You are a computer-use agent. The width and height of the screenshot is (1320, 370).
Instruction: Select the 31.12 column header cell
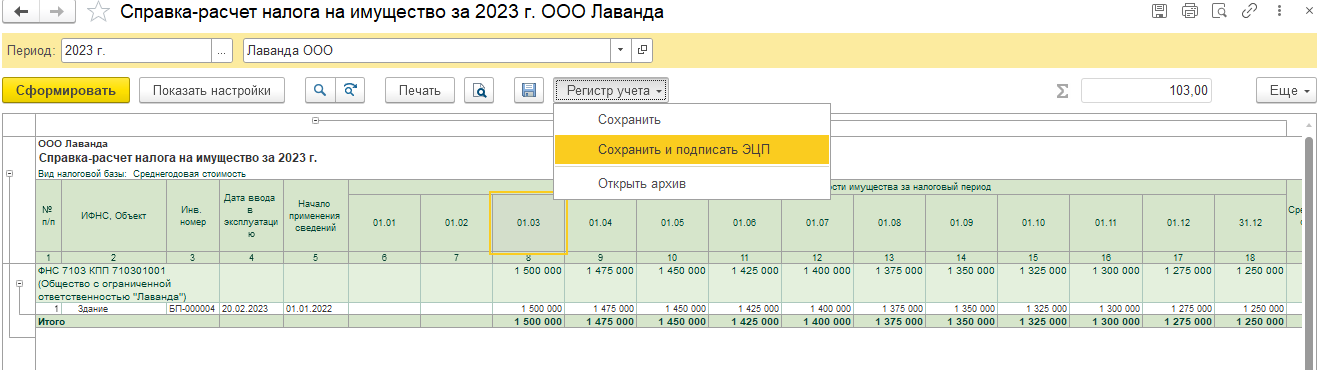1250,222
